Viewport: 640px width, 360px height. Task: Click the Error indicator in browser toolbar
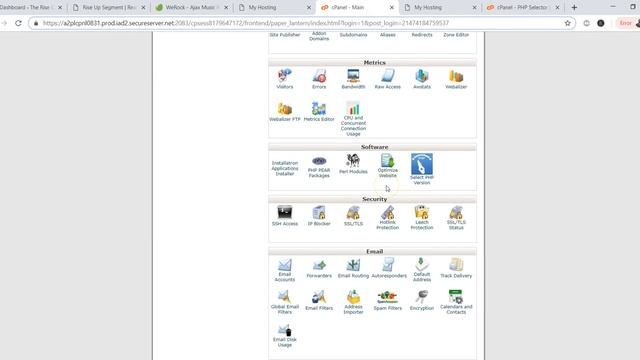[x=625, y=23]
